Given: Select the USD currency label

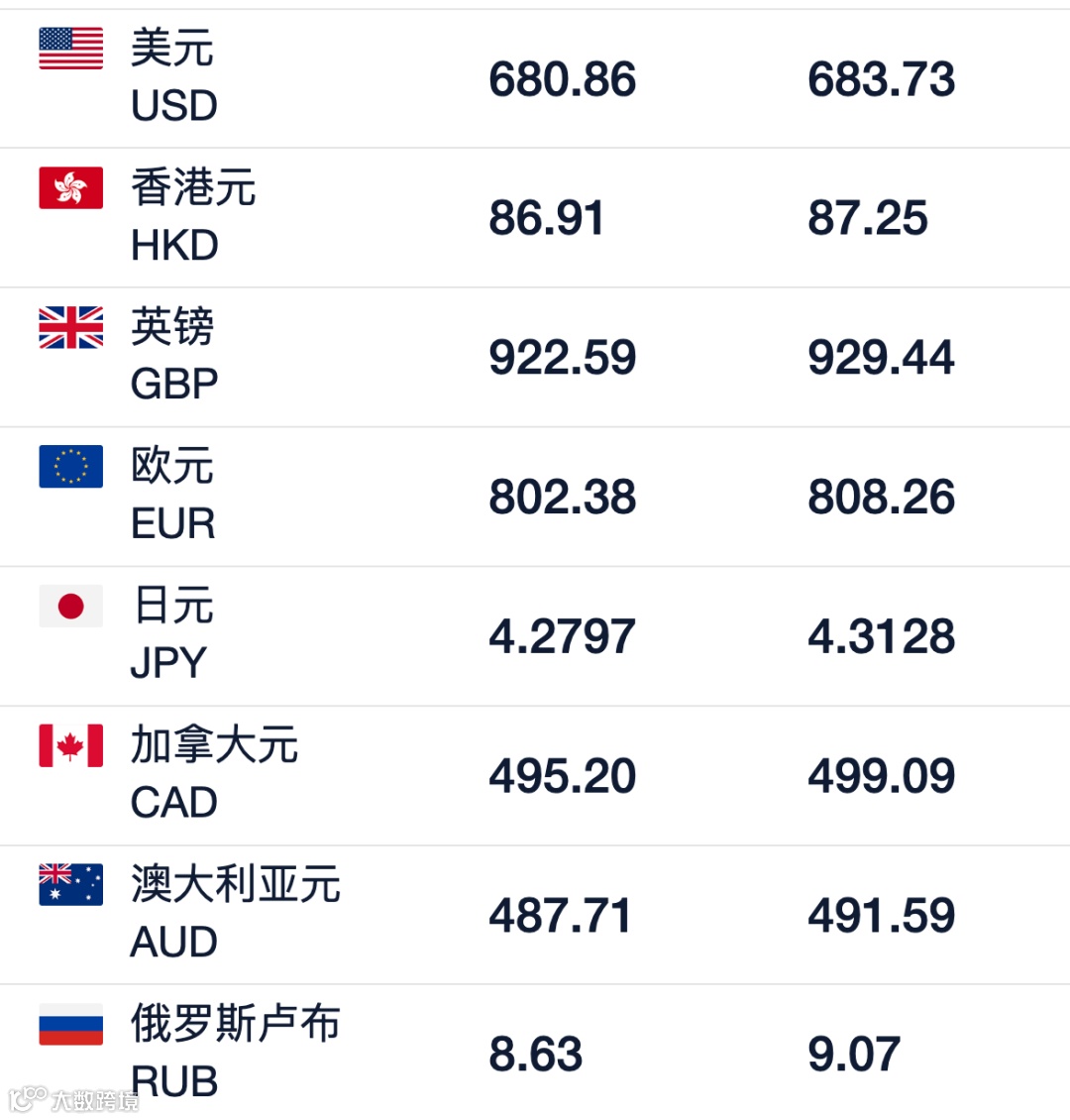Looking at the screenshot, I should point(174,106).
